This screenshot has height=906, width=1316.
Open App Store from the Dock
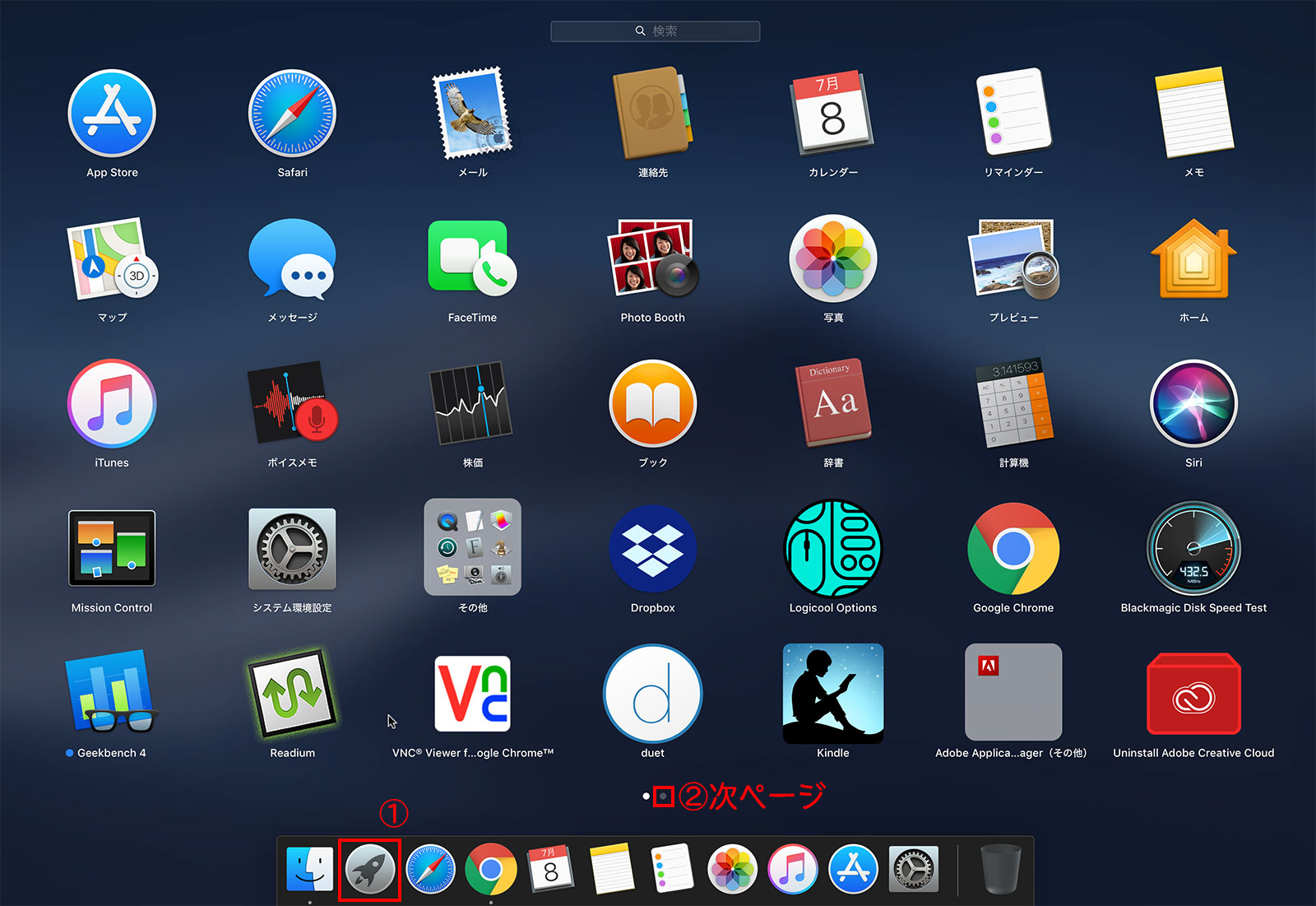click(x=853, y=869)
